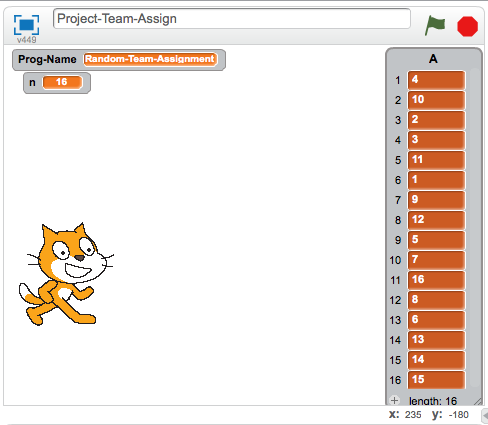Screen dimensions: 488x425
Task: Click the green flag to start the program
Action: [435, 25]
